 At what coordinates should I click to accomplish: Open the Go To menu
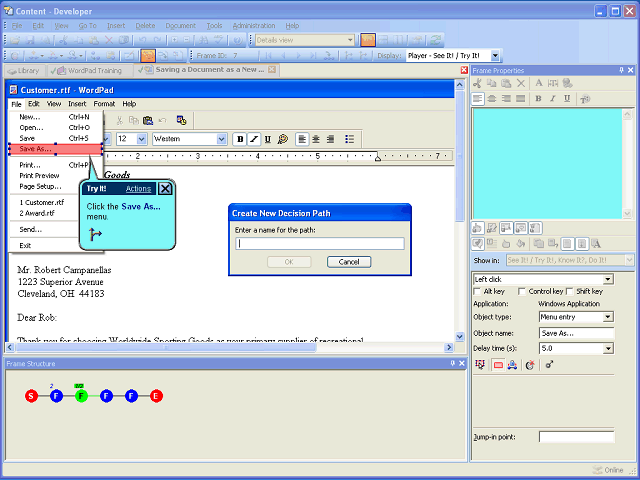(x=87, y=26)
